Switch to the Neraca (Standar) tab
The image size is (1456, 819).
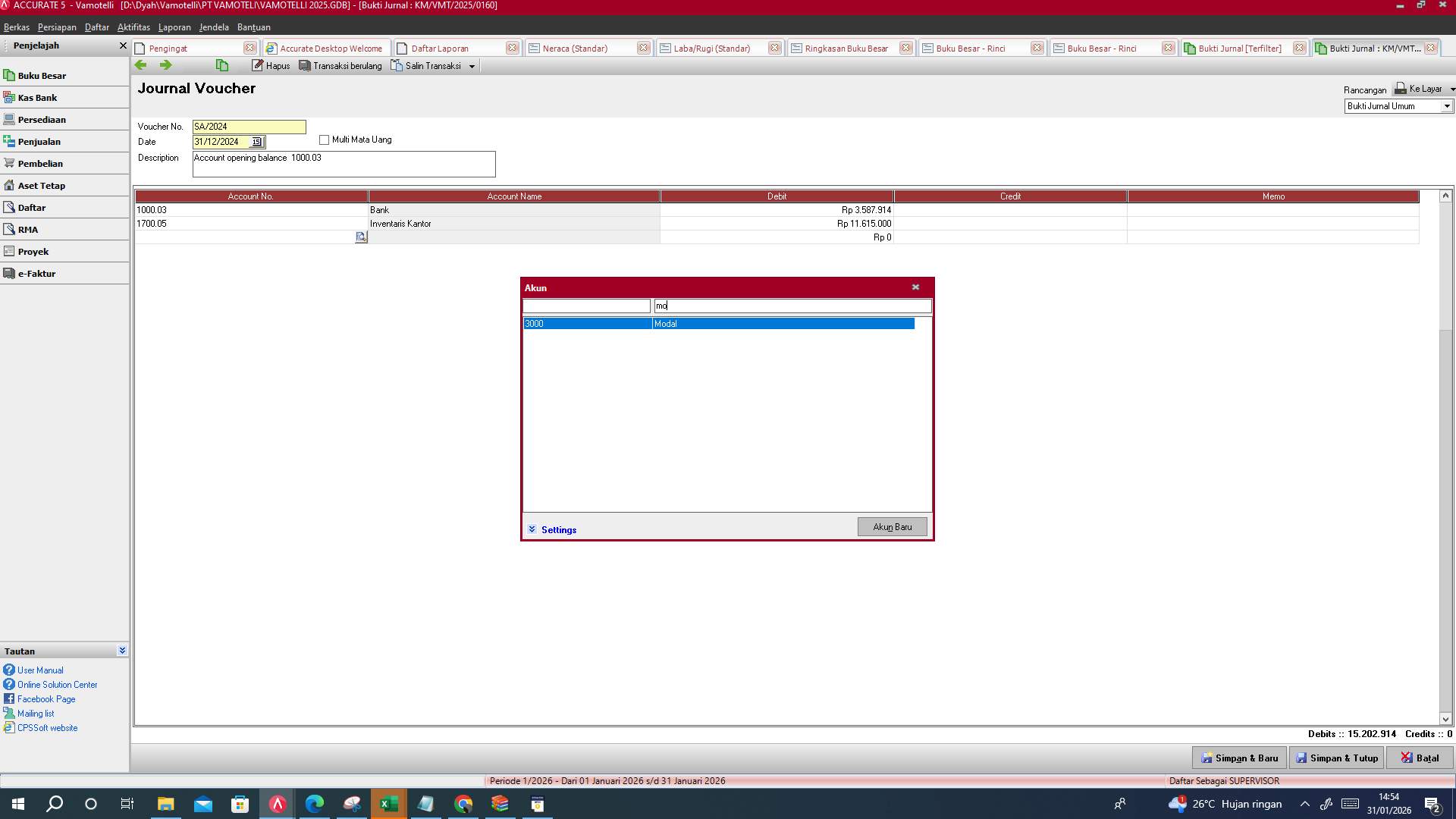tap(576, 48)
